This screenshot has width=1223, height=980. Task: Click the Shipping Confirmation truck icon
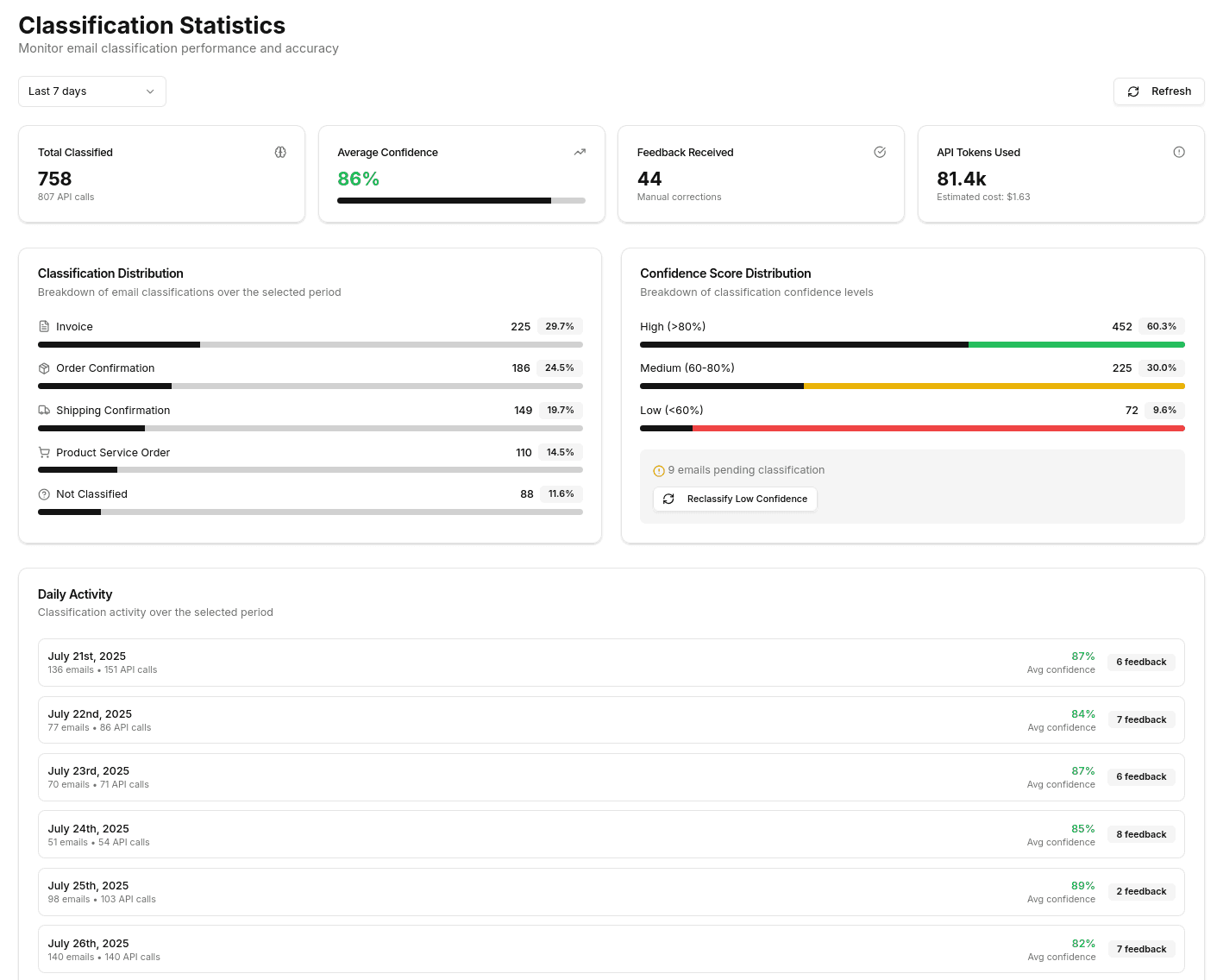pyautogui.click(x=43, y=410)
